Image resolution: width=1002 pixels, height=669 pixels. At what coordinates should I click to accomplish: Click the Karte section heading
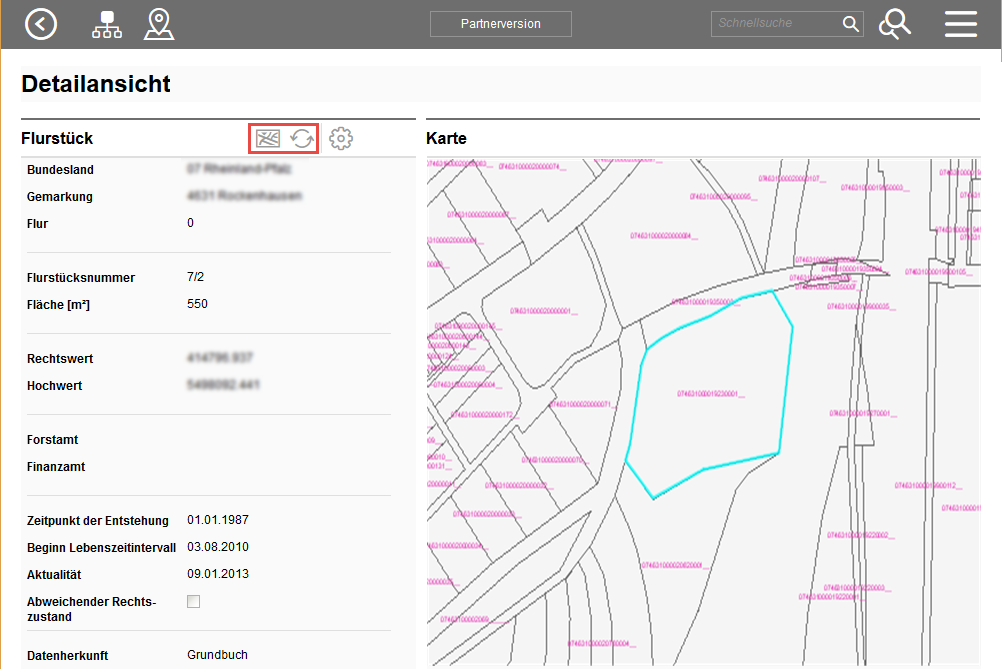446,139
